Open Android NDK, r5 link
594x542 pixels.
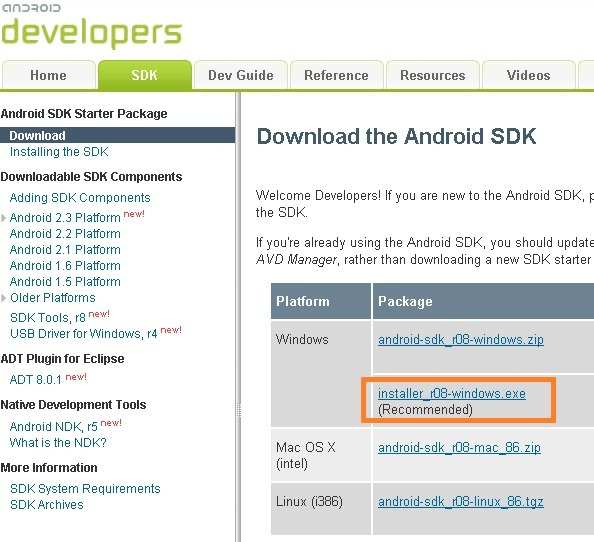click(x=54, y=426)
